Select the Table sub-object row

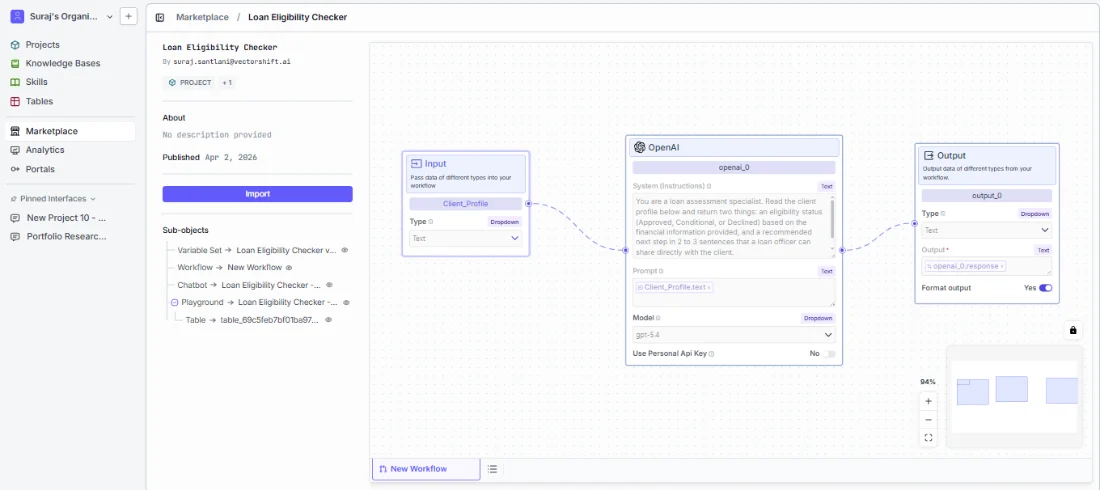(x=252, y=319)
